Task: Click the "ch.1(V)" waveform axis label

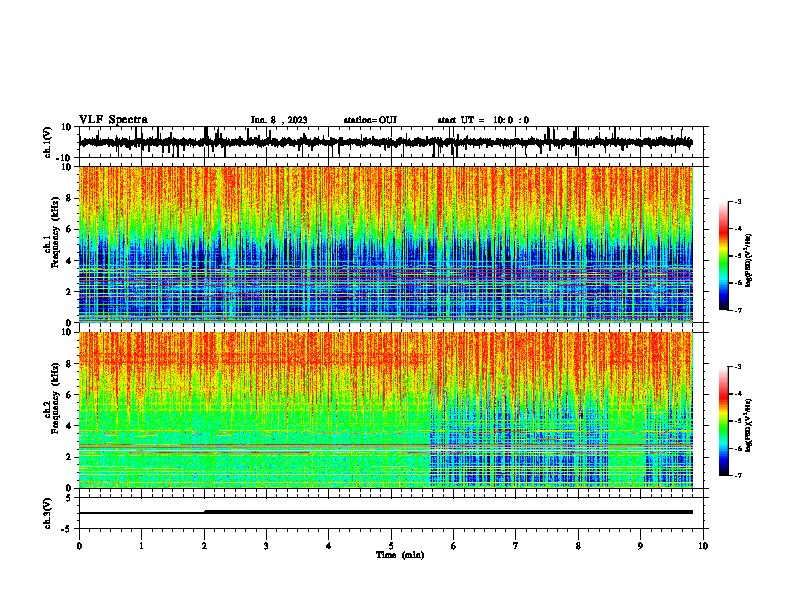Action: (48, 142)
